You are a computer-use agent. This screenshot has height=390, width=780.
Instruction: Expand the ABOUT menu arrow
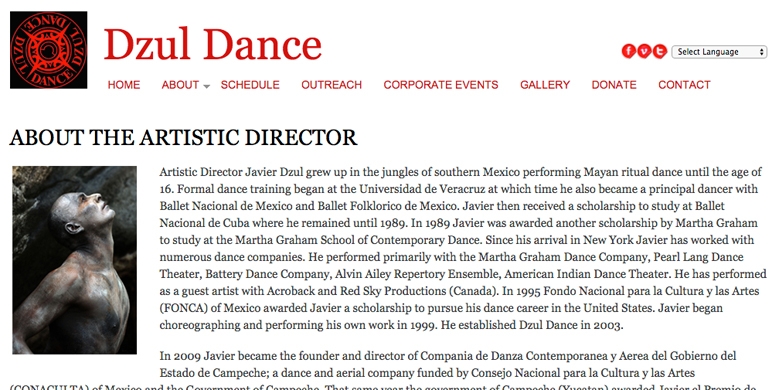pos(206,87)
